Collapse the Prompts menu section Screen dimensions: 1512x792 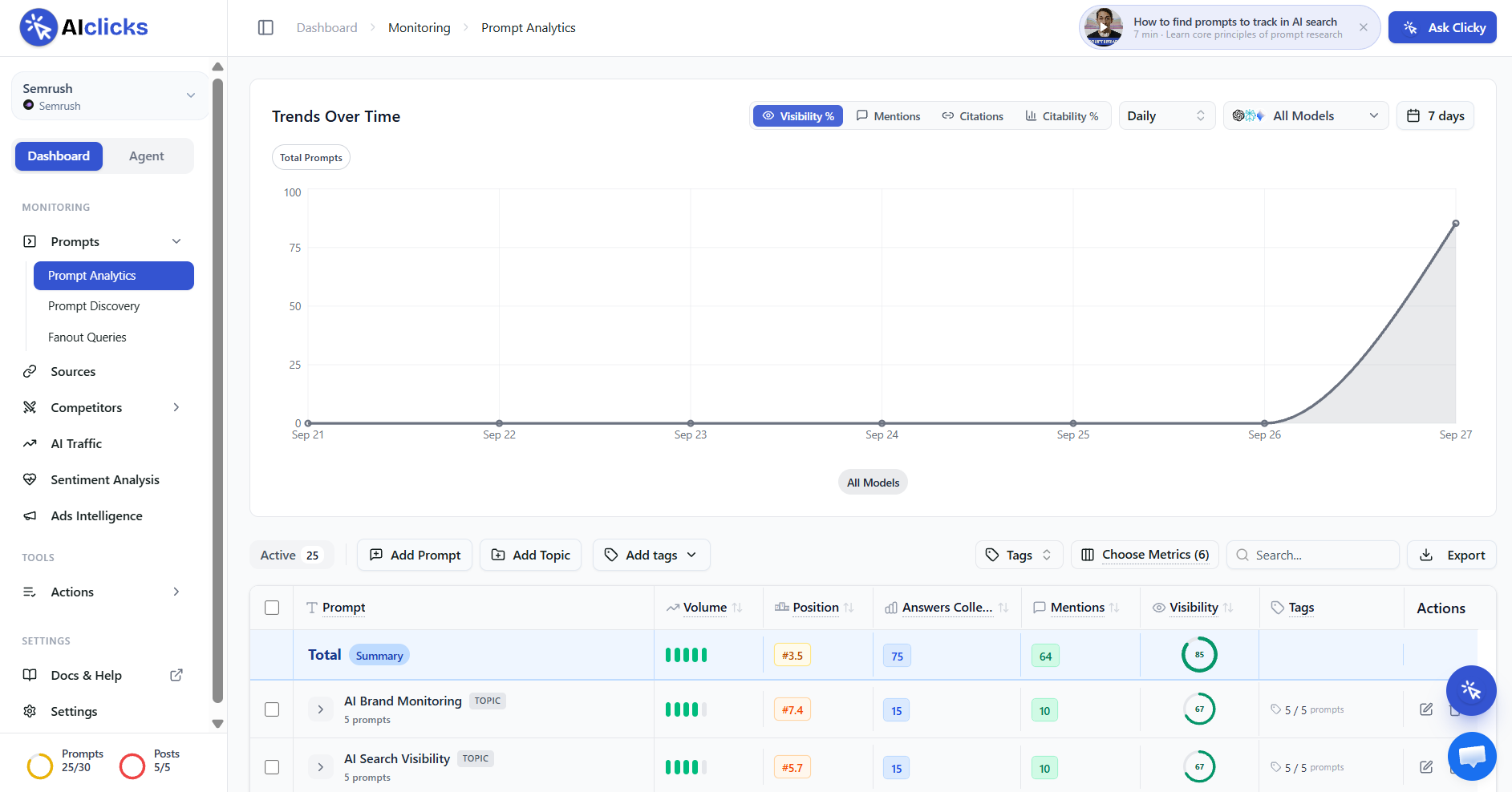(x=176, y=241)
